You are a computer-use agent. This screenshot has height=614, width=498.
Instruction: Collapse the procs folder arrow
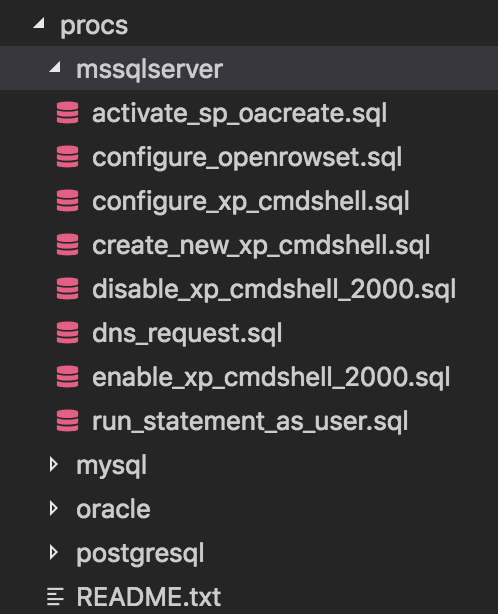(x=38, y=24)
